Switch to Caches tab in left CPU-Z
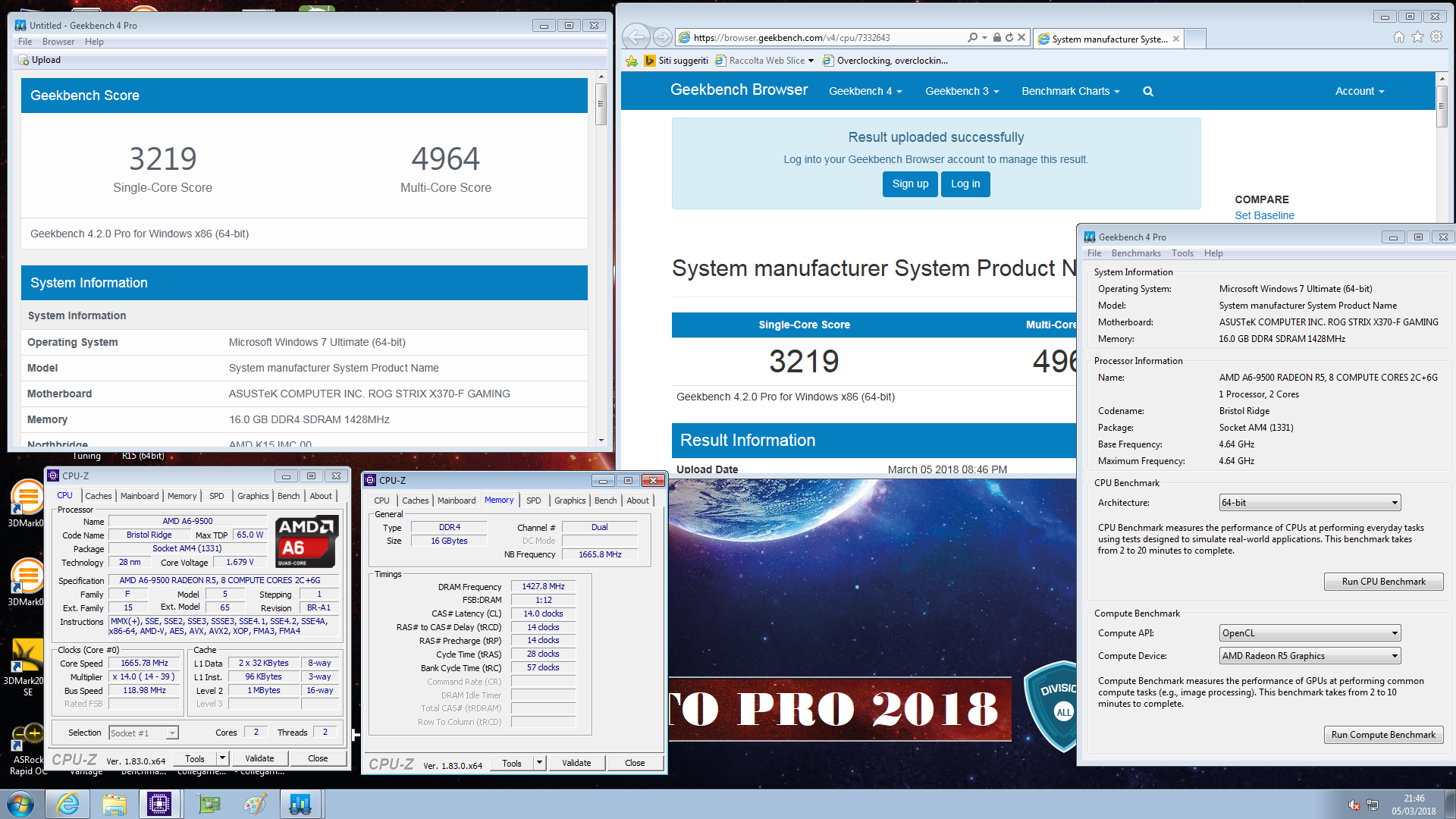Image resolution: width=1456 pixels, height=819 pixels. coord(98,496)
